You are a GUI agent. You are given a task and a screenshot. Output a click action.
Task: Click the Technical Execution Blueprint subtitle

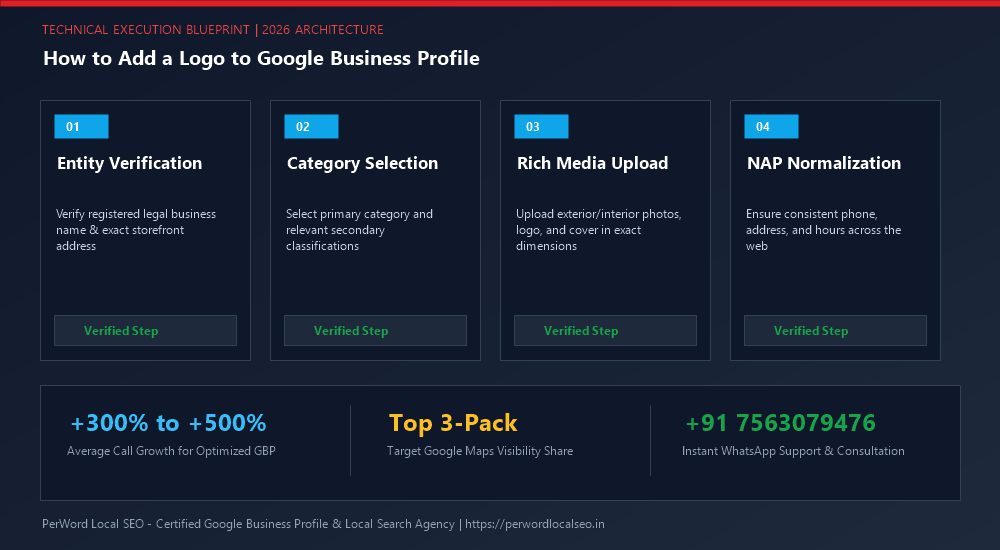(212, 29)
